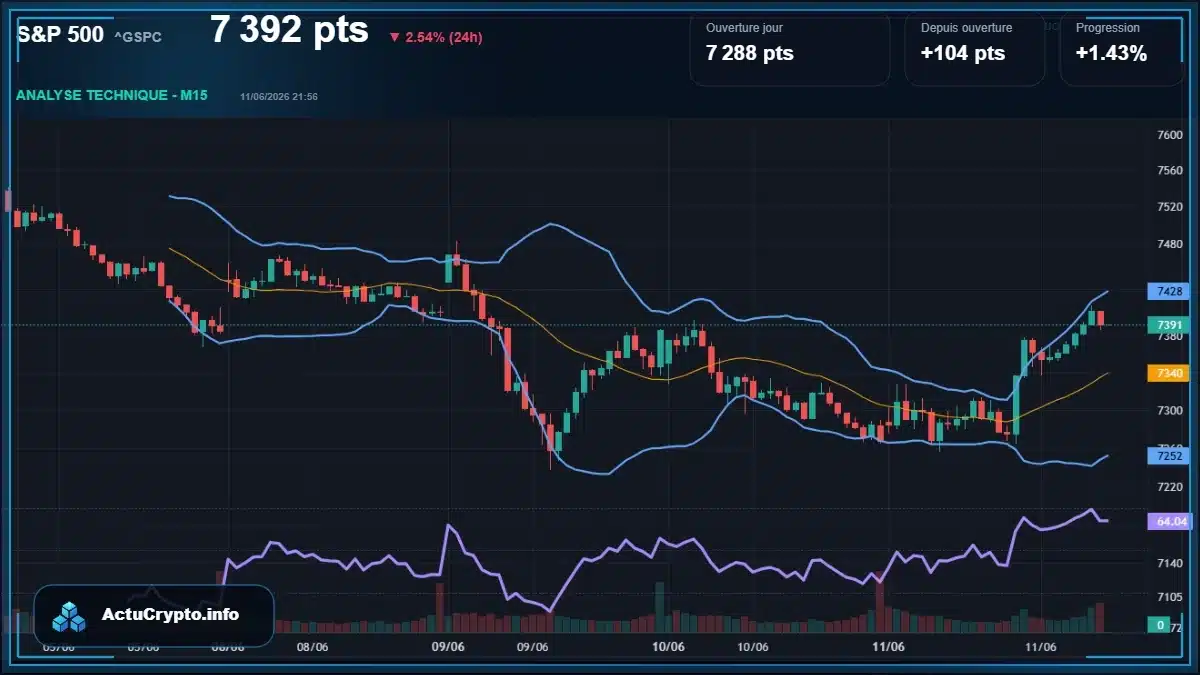
Task: Click the 7 392 pts current price
Action: [x=289, y=31]
